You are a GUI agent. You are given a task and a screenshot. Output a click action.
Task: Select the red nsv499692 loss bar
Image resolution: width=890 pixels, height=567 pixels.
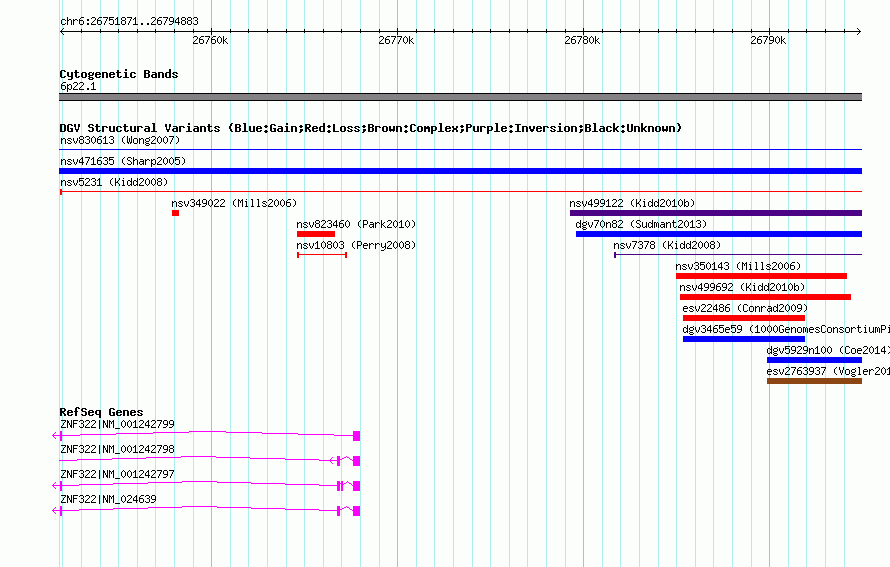[765, 297]
